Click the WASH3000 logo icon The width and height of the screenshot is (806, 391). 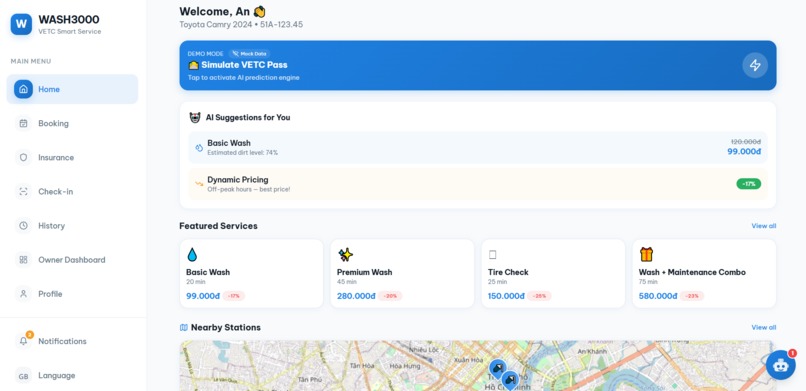pos(21,24)
